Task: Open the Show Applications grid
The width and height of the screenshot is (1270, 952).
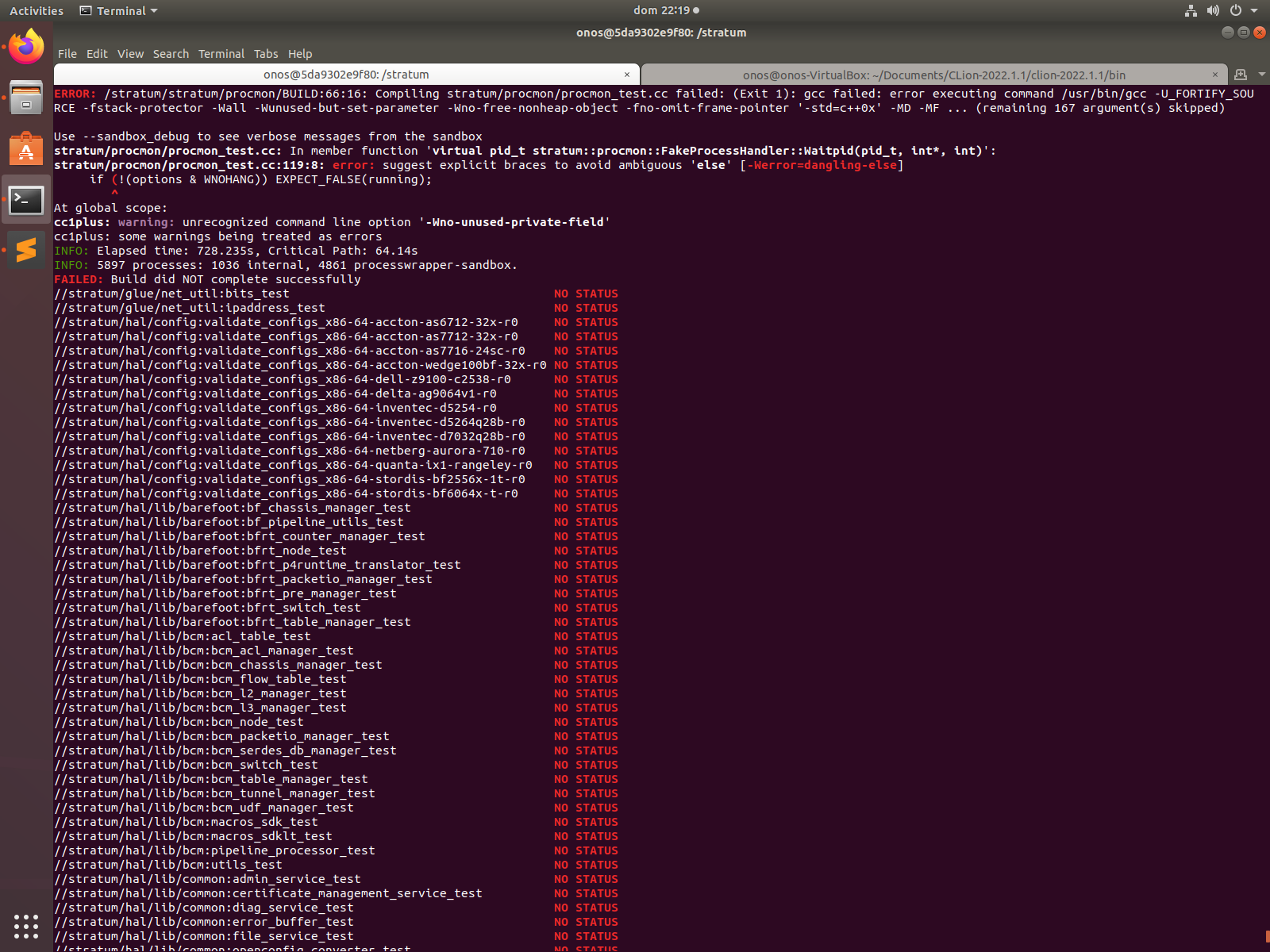Action: tap(26, 926)
